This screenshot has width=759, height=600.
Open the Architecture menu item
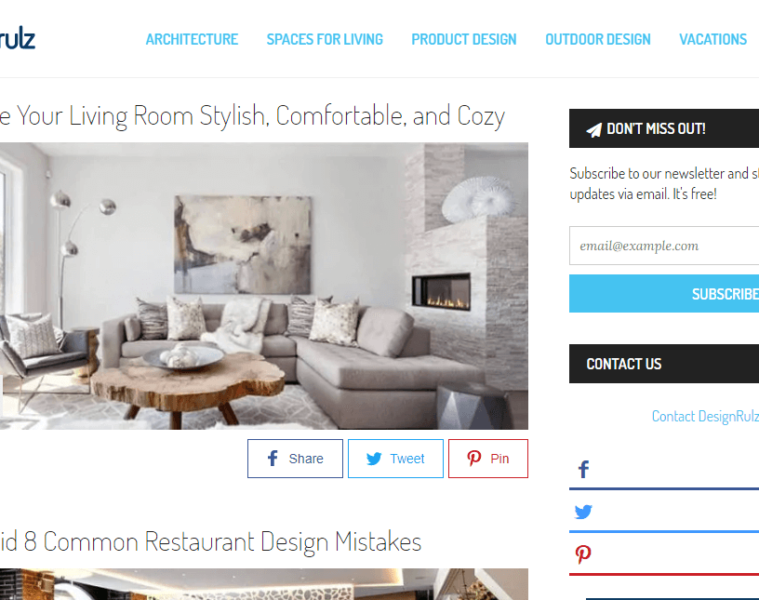coord(192,39)
